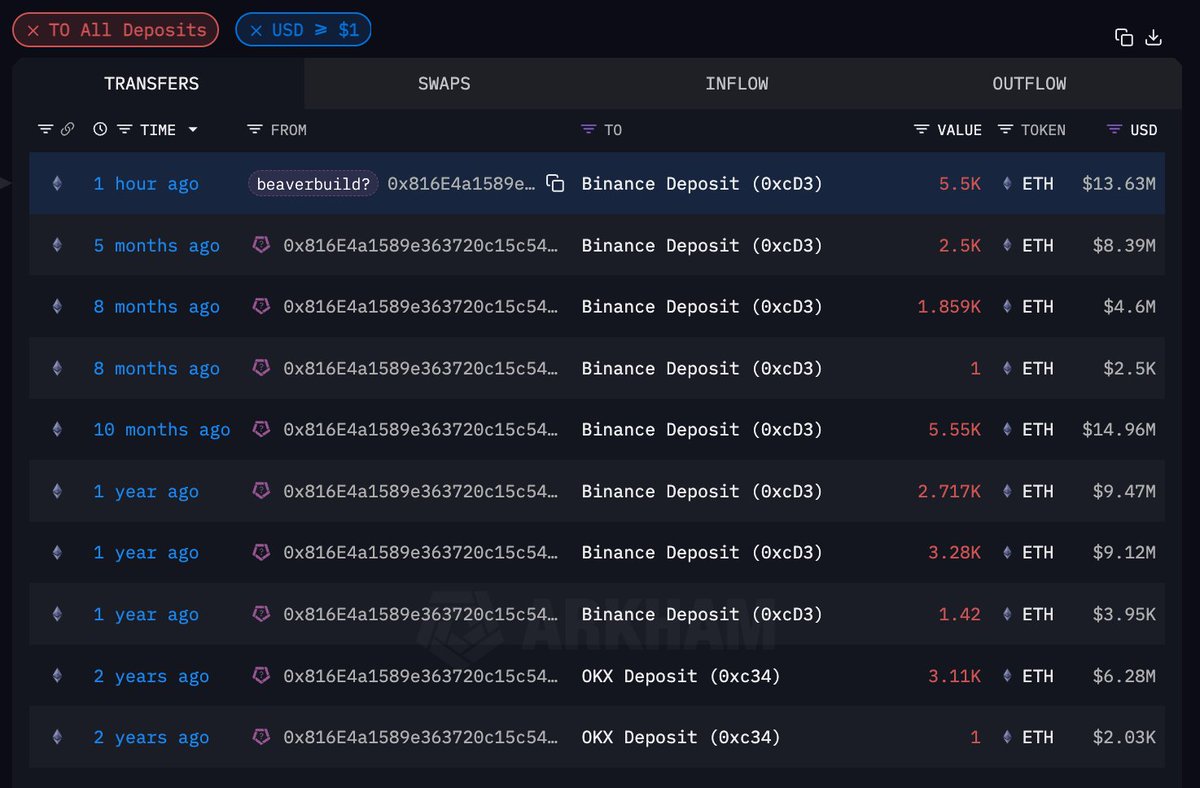Viewport: 1200px width, 788px height.
Task: Open the time link in the $4.6M row
Action: click(157, 307)
